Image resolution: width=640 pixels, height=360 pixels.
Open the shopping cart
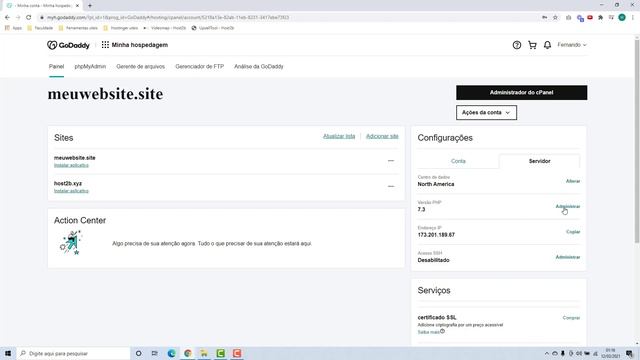[x=532, y=45]
